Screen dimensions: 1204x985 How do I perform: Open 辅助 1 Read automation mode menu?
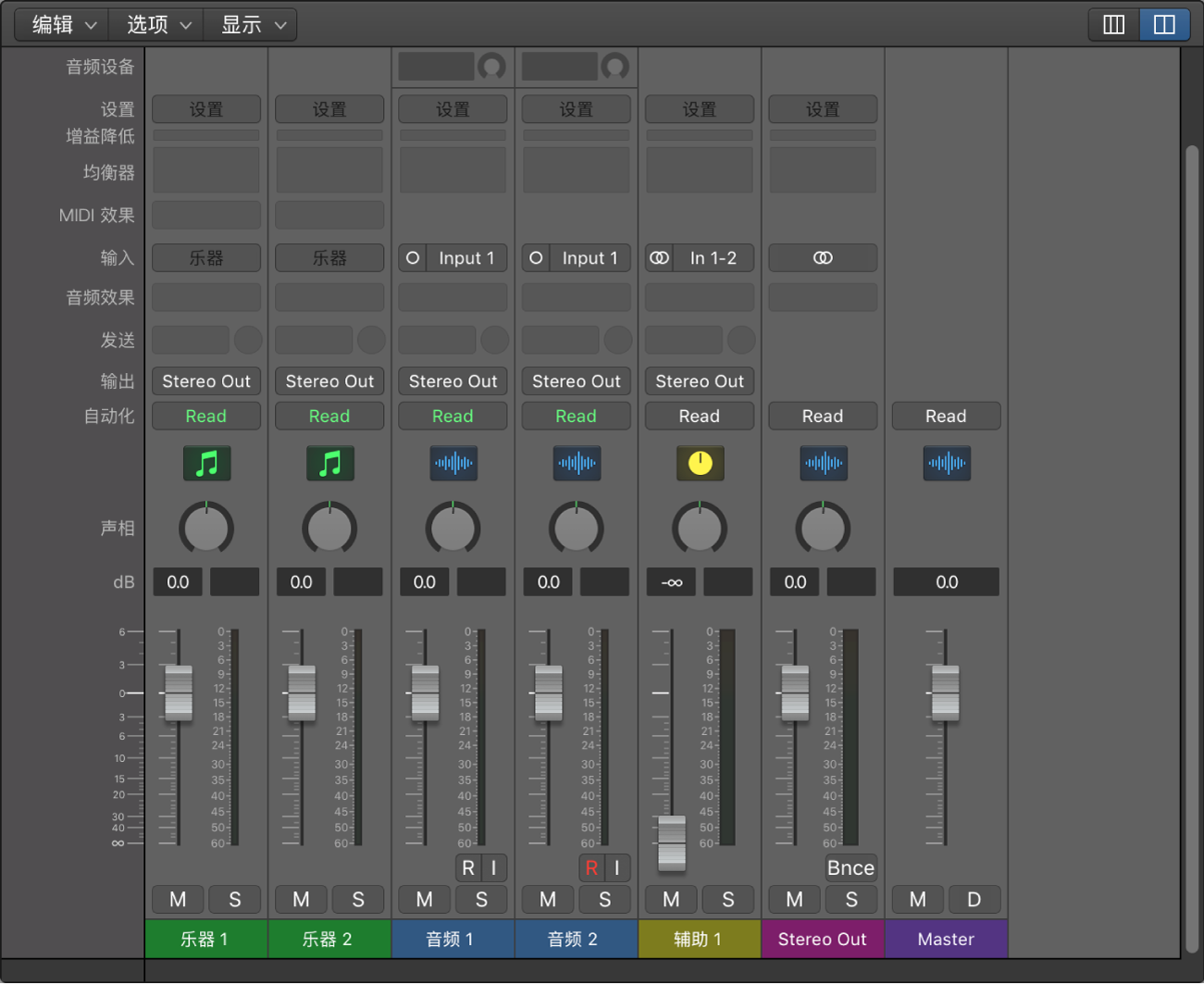700,417
